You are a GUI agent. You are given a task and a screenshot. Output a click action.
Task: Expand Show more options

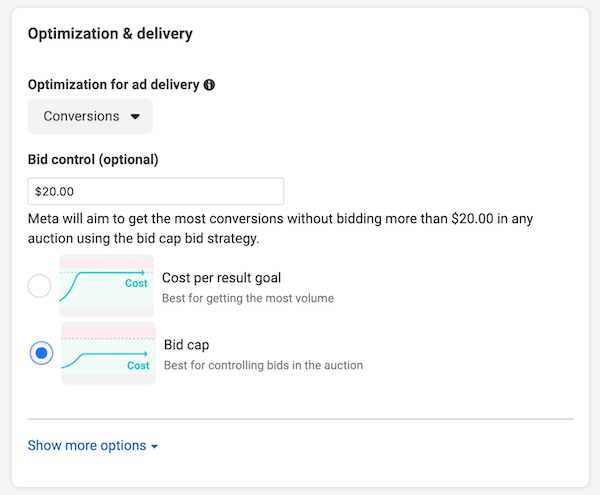pyautogui.click(x=86, y=445)
